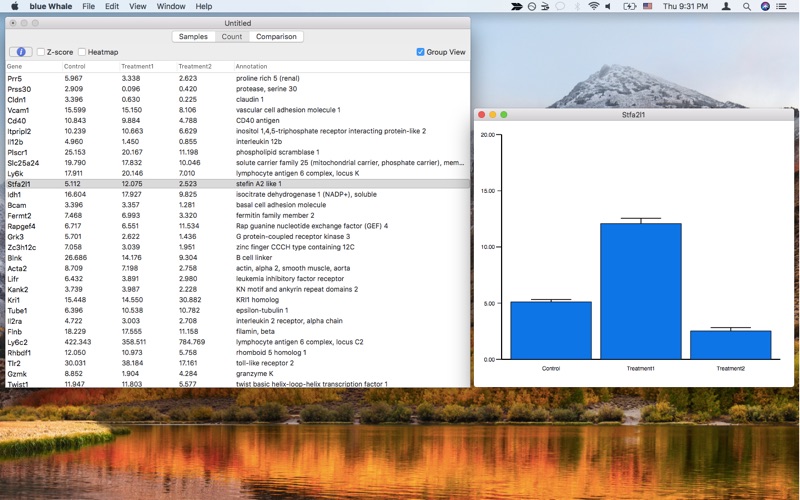Switch to the Samples tab

[x=193, y=37]
